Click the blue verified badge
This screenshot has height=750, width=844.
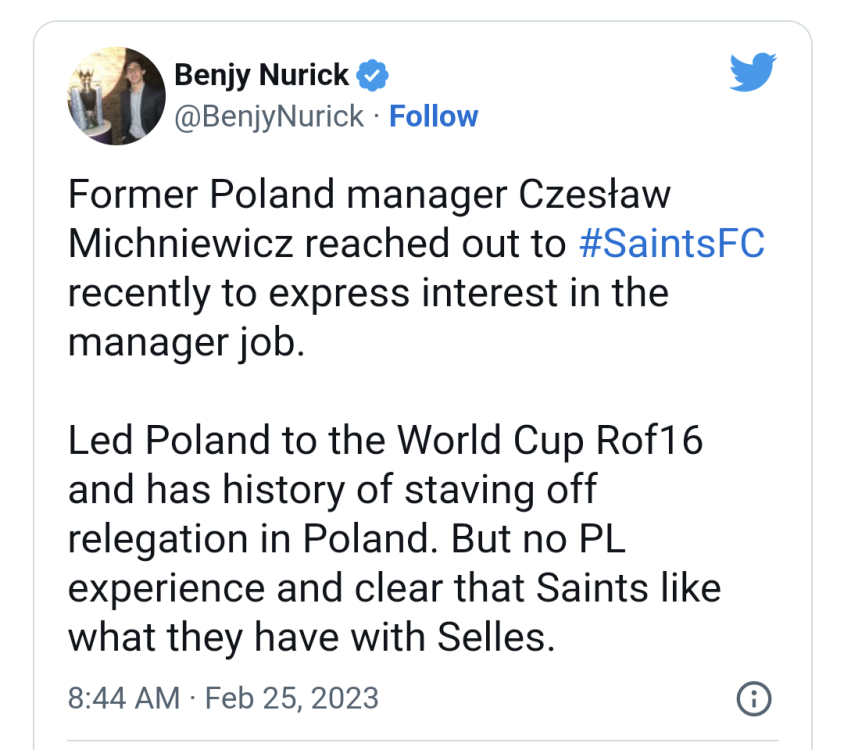(373, 75)
